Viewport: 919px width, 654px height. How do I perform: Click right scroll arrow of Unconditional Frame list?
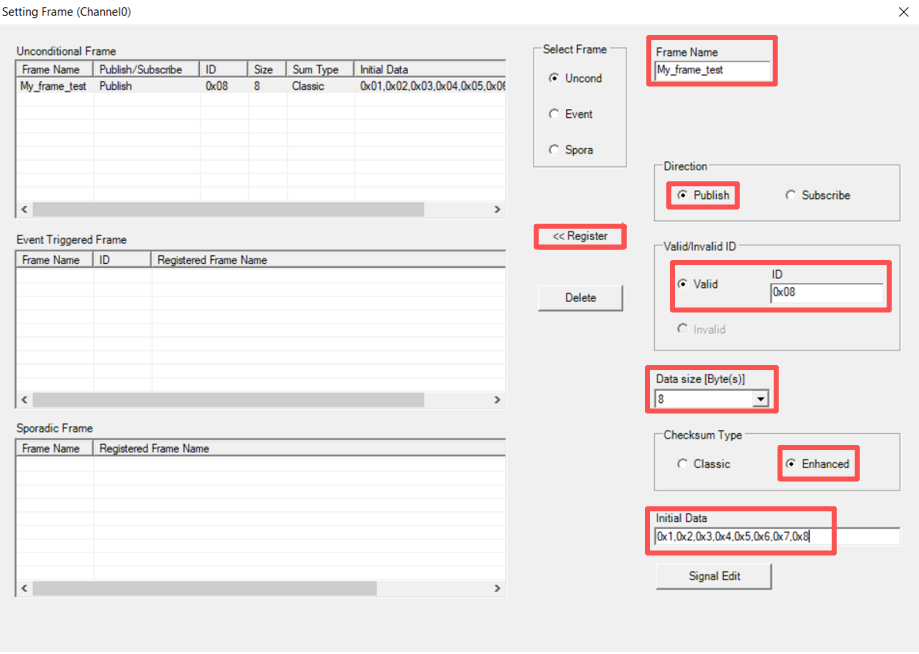497,210
